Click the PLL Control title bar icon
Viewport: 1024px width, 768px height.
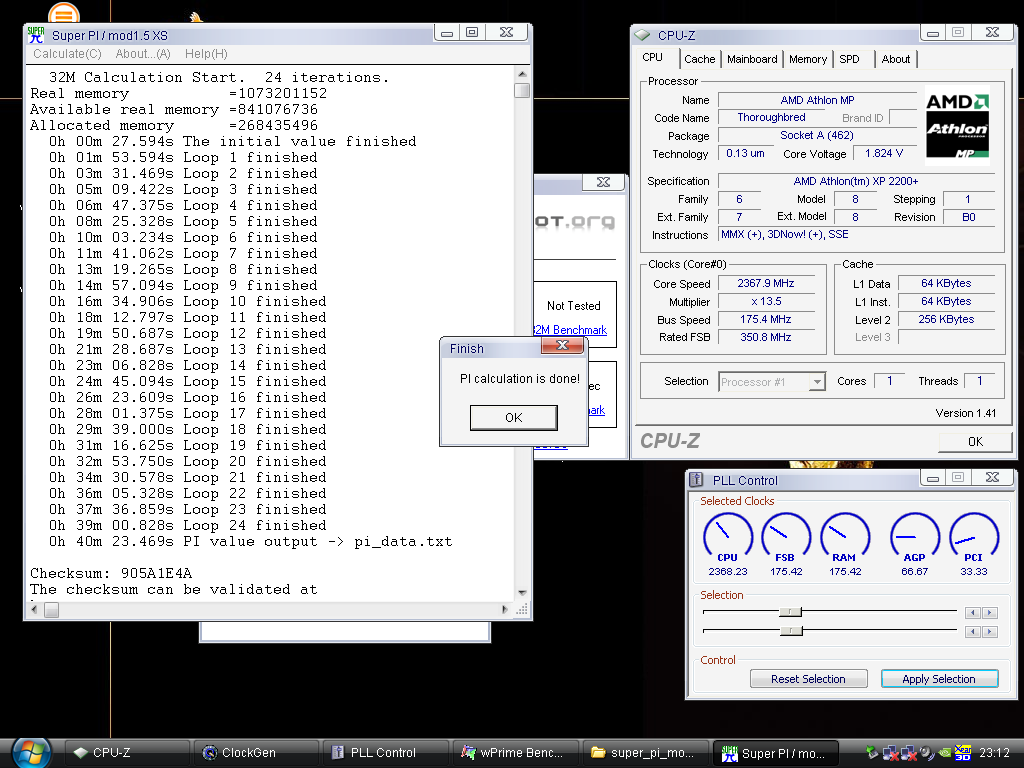coord(696,480)
